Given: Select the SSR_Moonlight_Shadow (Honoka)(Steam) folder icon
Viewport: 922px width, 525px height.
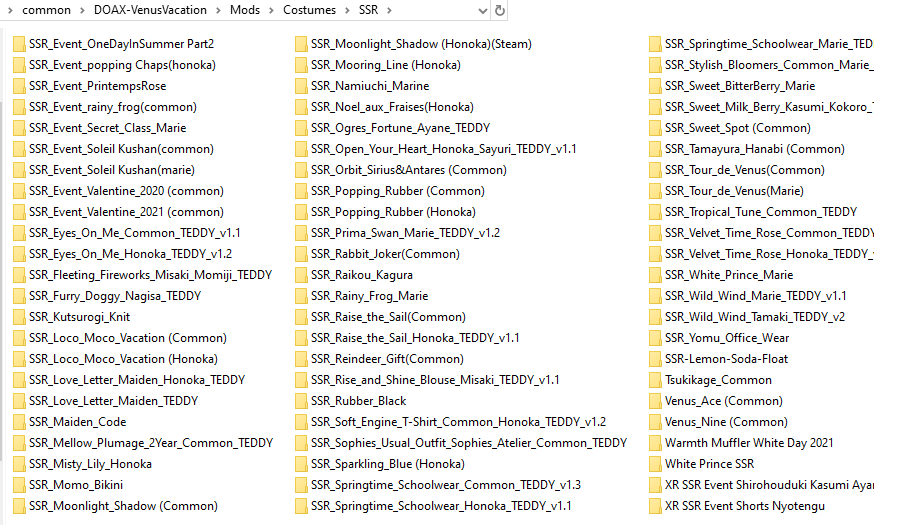Looking at the screenshot, I should click(301, 44).
